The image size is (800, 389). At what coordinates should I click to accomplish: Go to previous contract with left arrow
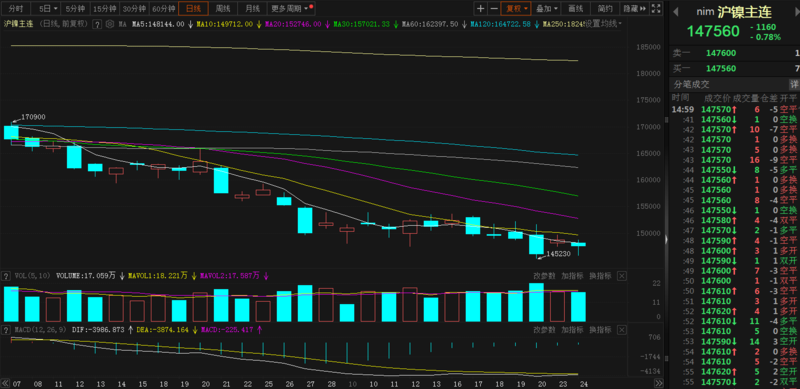[x=676, y=13]
